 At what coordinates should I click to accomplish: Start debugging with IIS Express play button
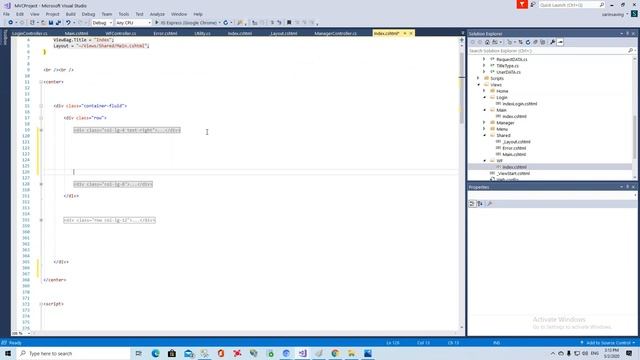click(157, 23)
